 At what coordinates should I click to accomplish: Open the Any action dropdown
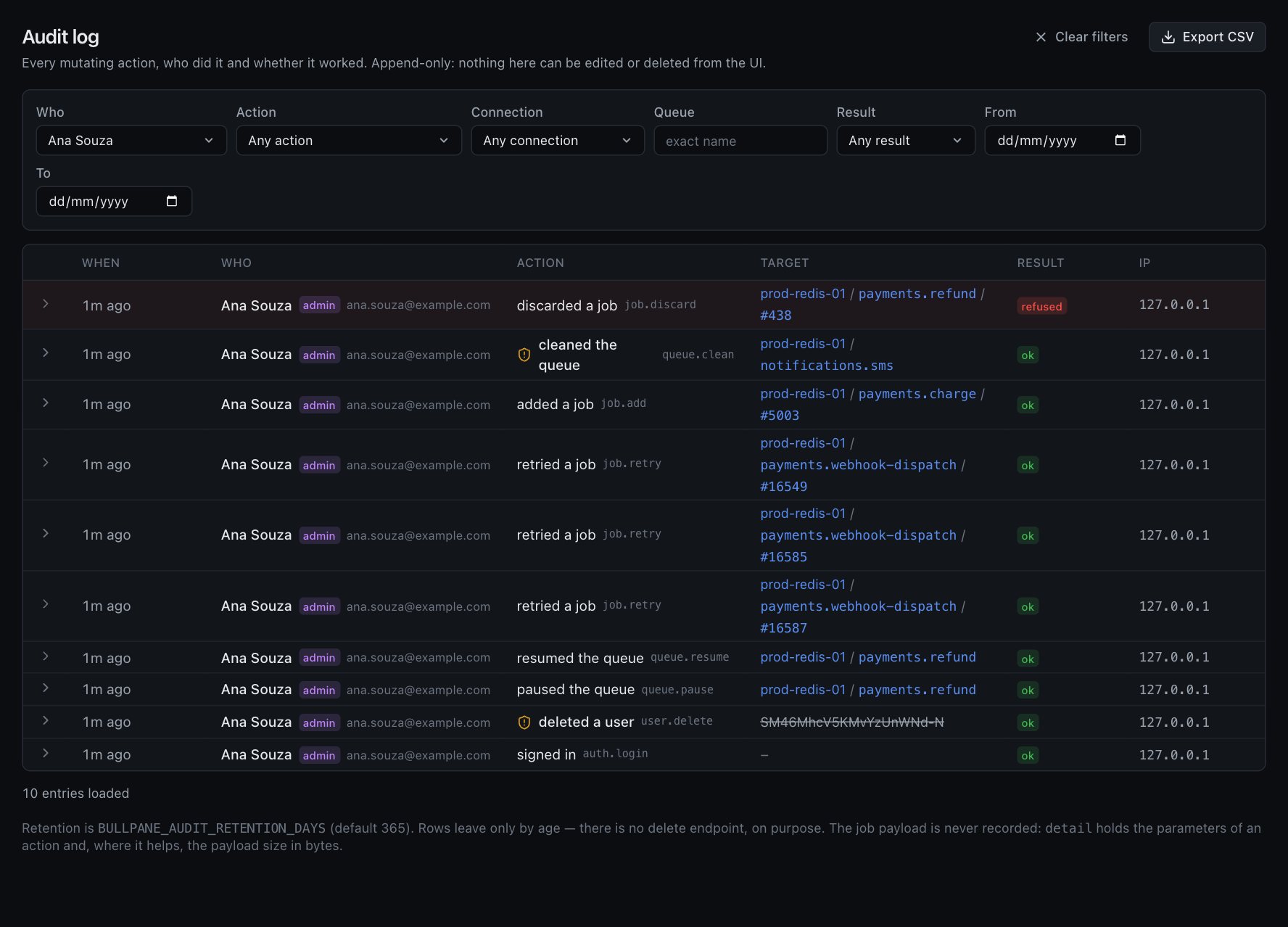coord(349,140)
